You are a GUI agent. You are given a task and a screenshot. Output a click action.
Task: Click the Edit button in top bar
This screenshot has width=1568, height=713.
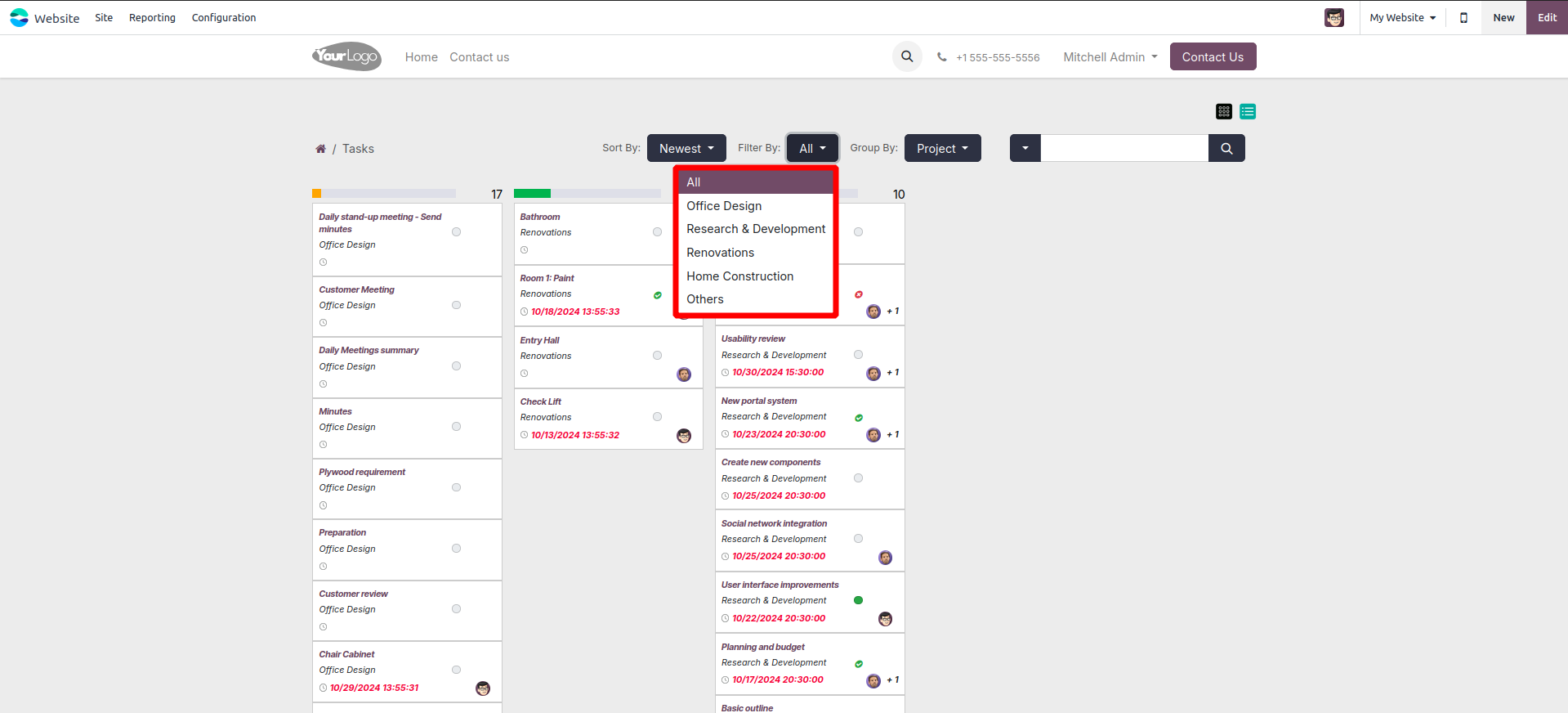[1547, 17]
